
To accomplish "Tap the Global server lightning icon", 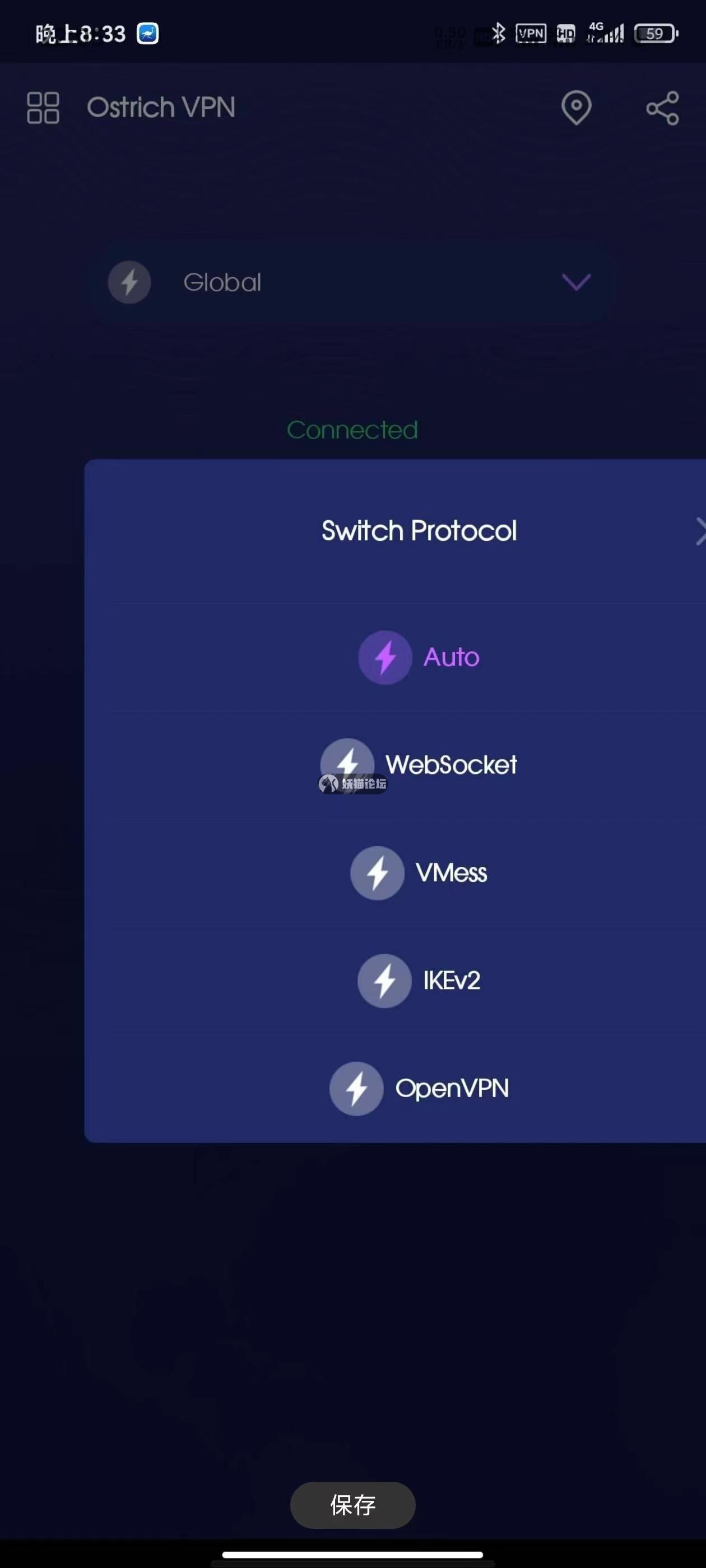I will click(129, 282).
